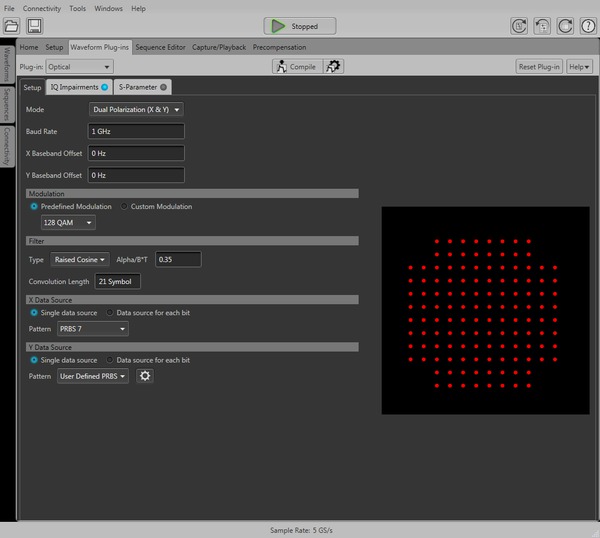Open compile settings gear icon

point(334,66)
